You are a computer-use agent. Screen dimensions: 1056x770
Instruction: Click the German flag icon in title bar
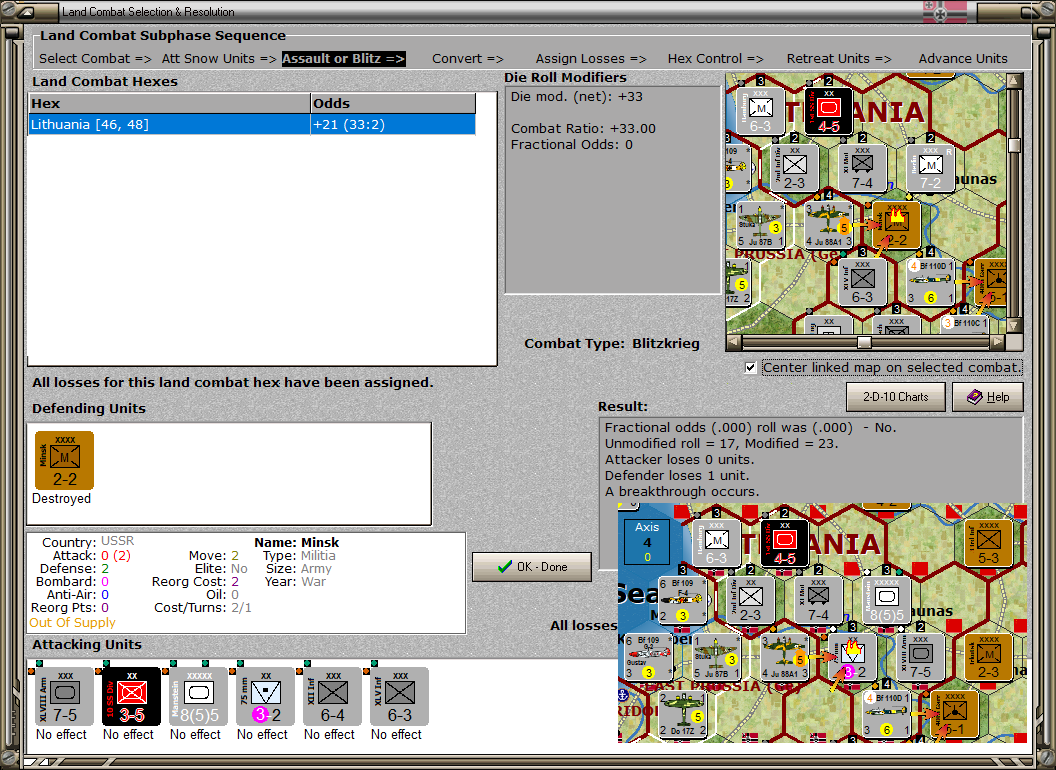point(944,11)
